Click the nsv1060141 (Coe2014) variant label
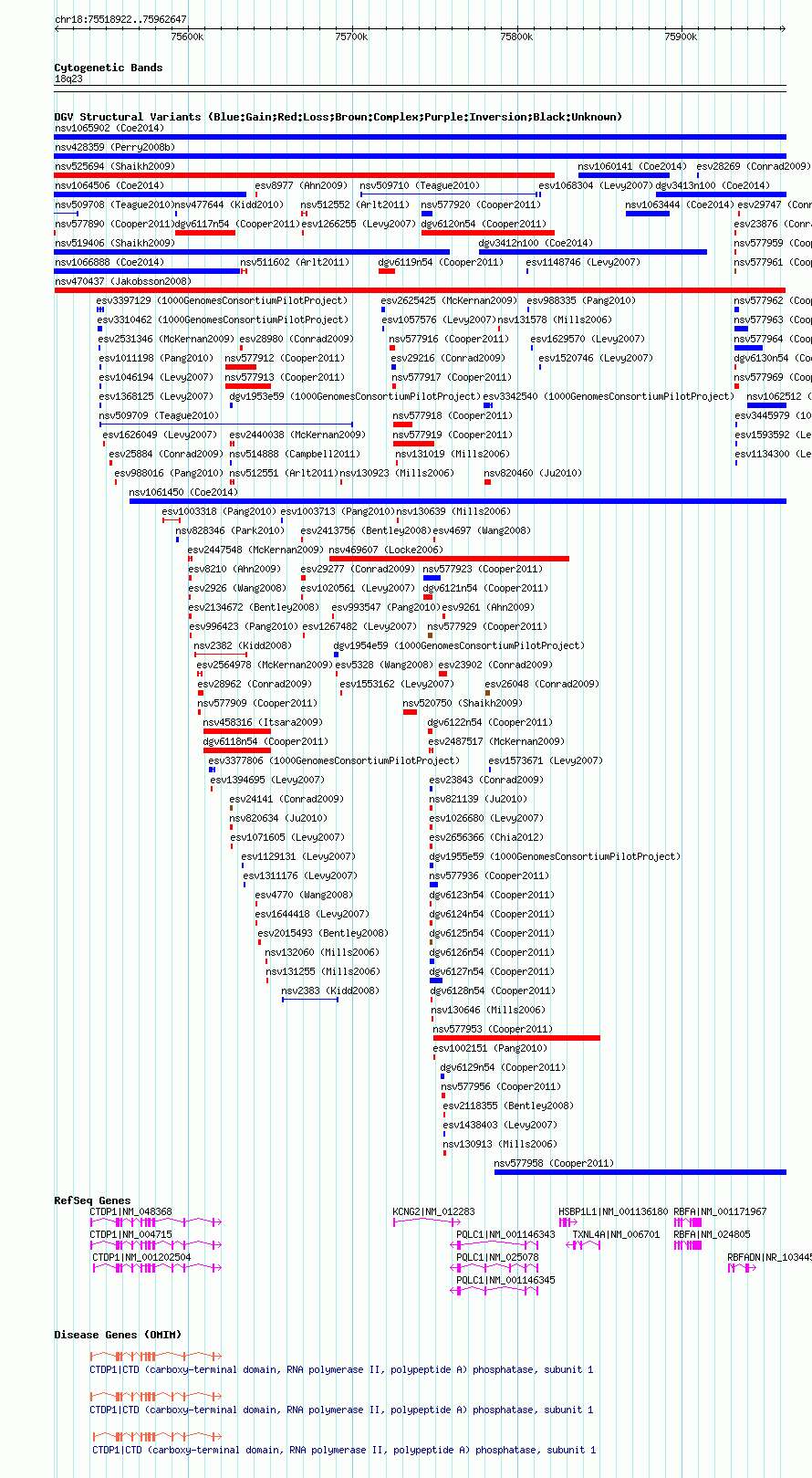This screenshot has width=812, height=1478. [x=632, y=166]
